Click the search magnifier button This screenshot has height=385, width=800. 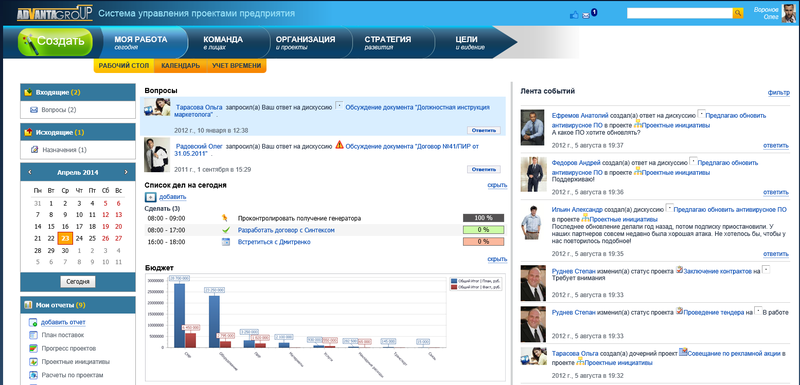tap(738, 13)
